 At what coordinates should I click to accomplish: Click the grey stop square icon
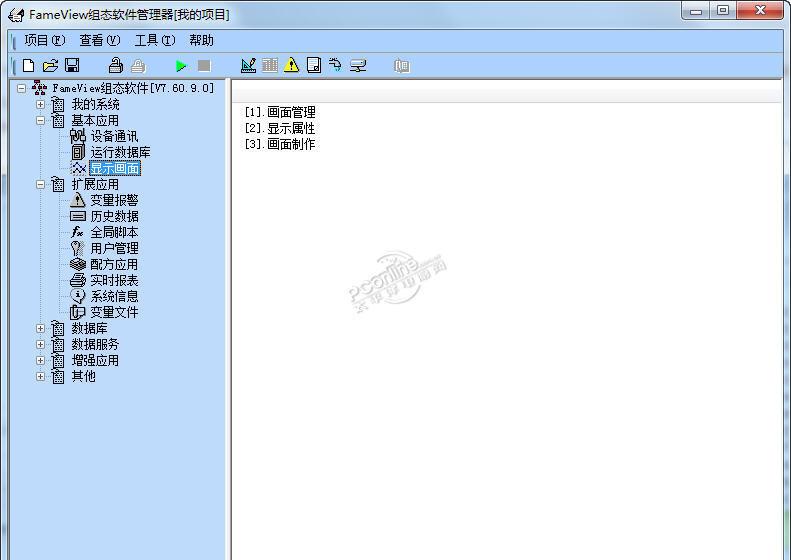pos(204,66)
